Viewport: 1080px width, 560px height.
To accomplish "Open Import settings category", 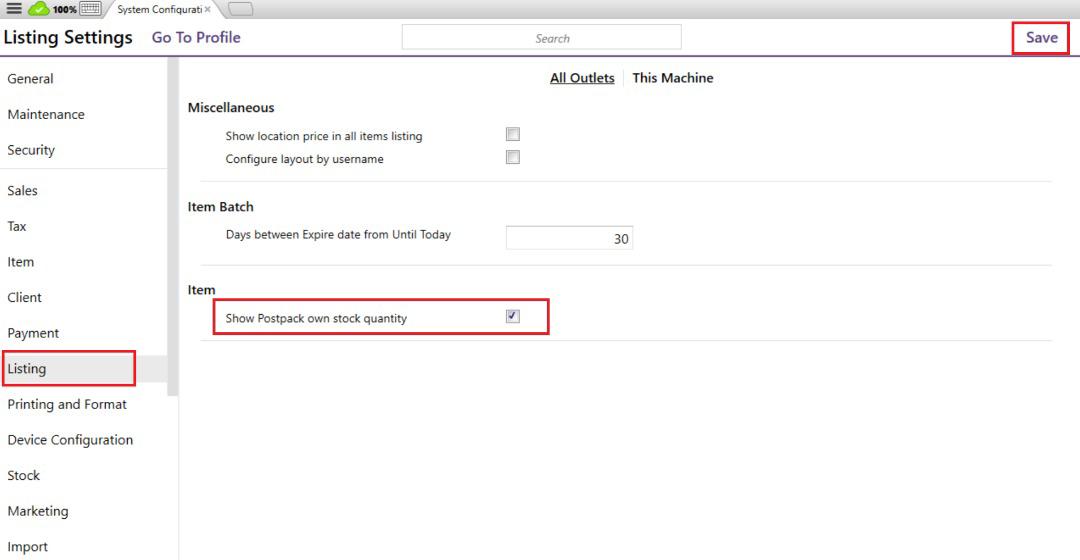I will click(x=28, y=547).
